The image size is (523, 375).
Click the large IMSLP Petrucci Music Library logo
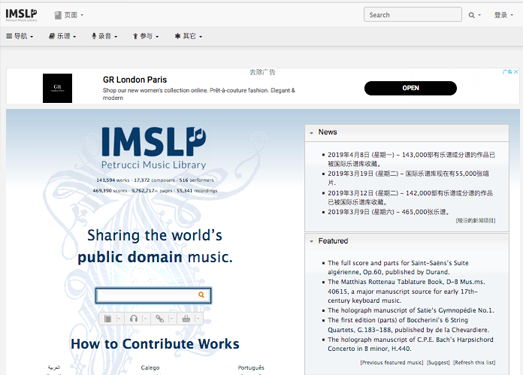tap(154, 148)
